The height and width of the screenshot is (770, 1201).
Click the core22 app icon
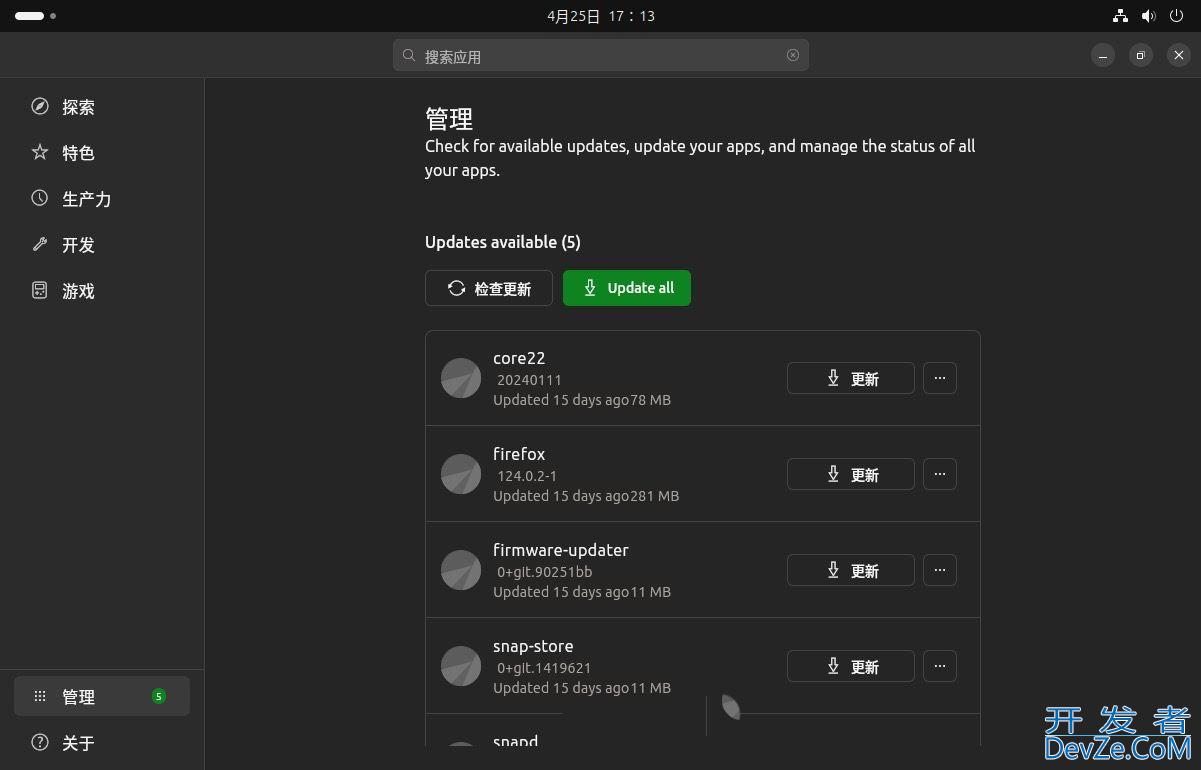point(461,378)
